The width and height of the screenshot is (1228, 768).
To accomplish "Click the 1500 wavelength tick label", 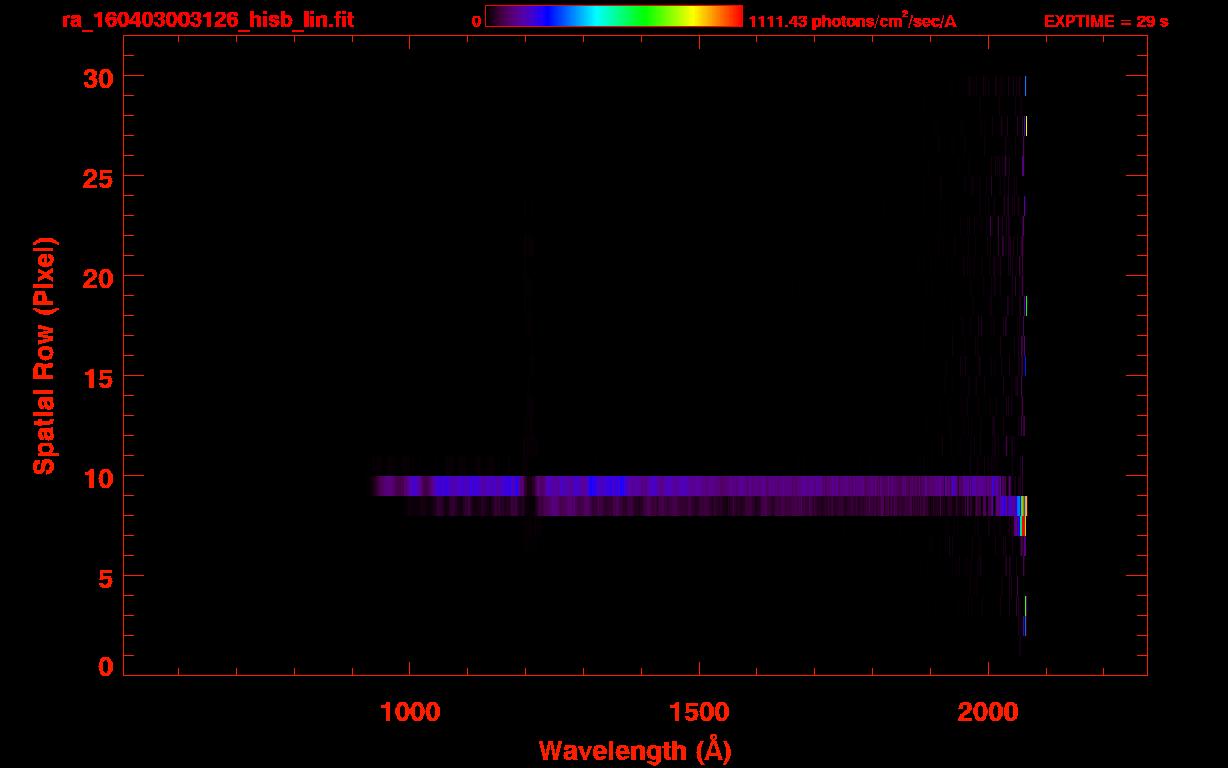I will [x=699, y=712].
